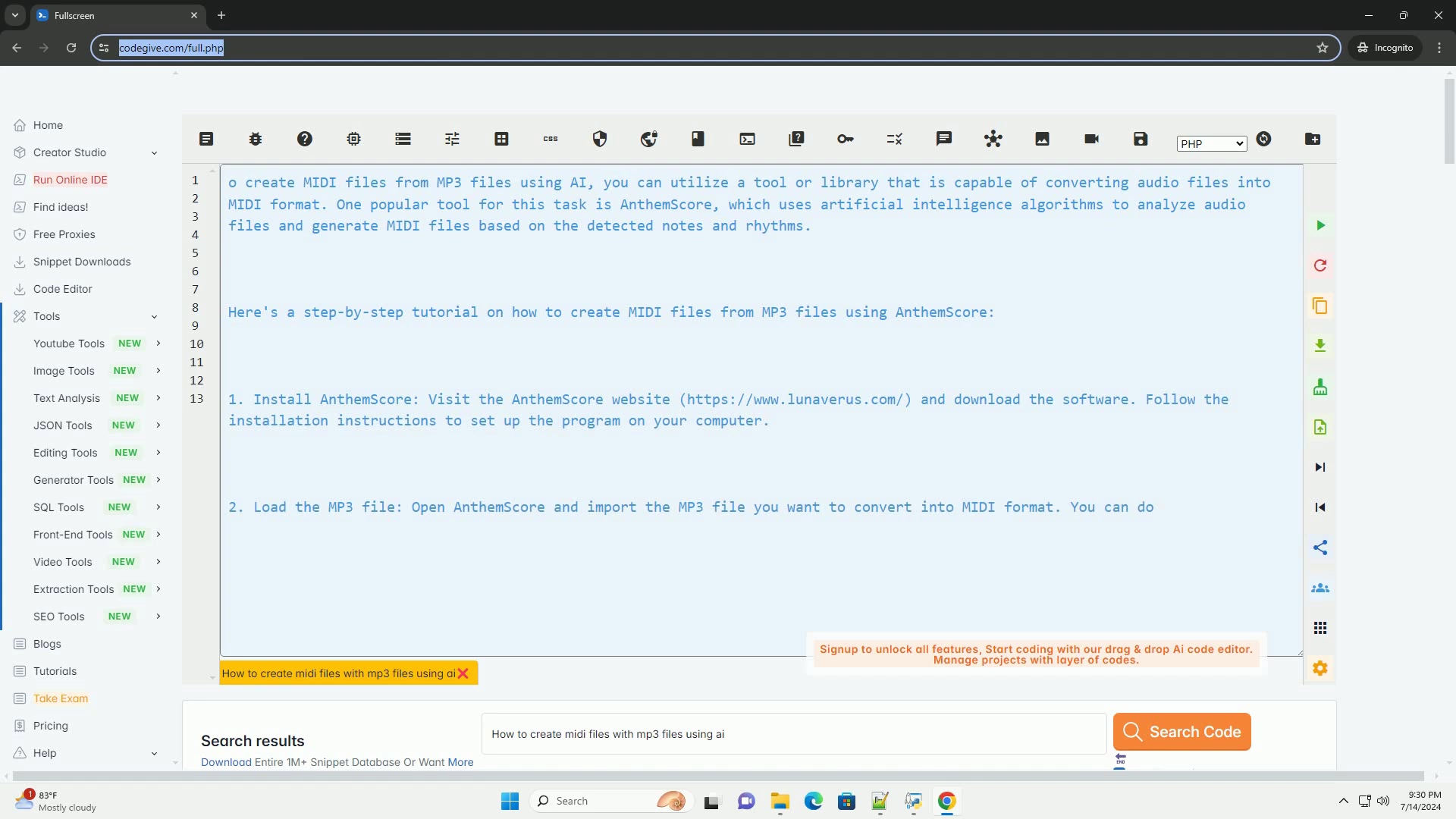Open Home in the sidebar
1456x819 pixels.
(x=48, y=125)
